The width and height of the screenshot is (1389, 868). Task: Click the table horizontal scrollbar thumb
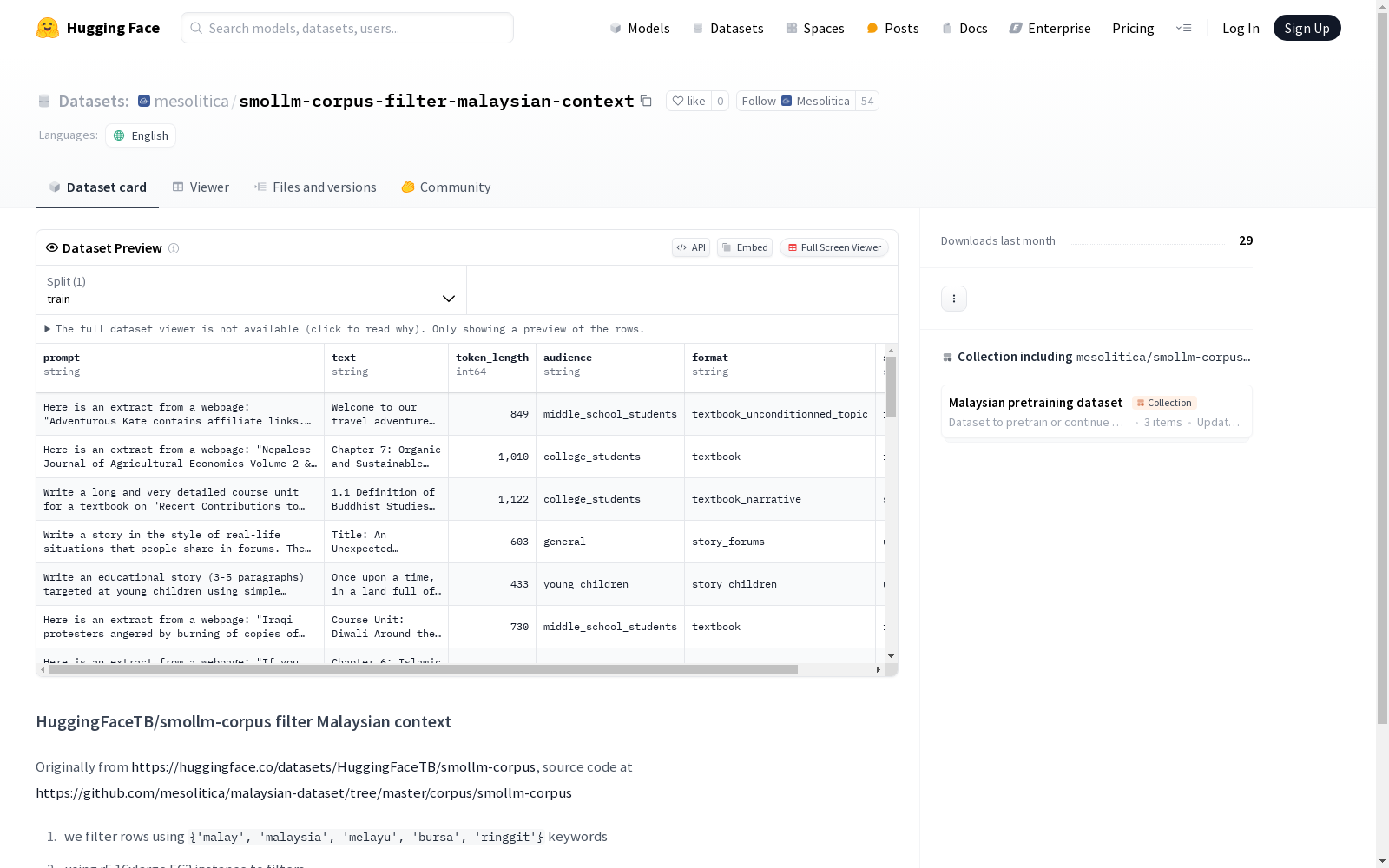tap(424, 670)
